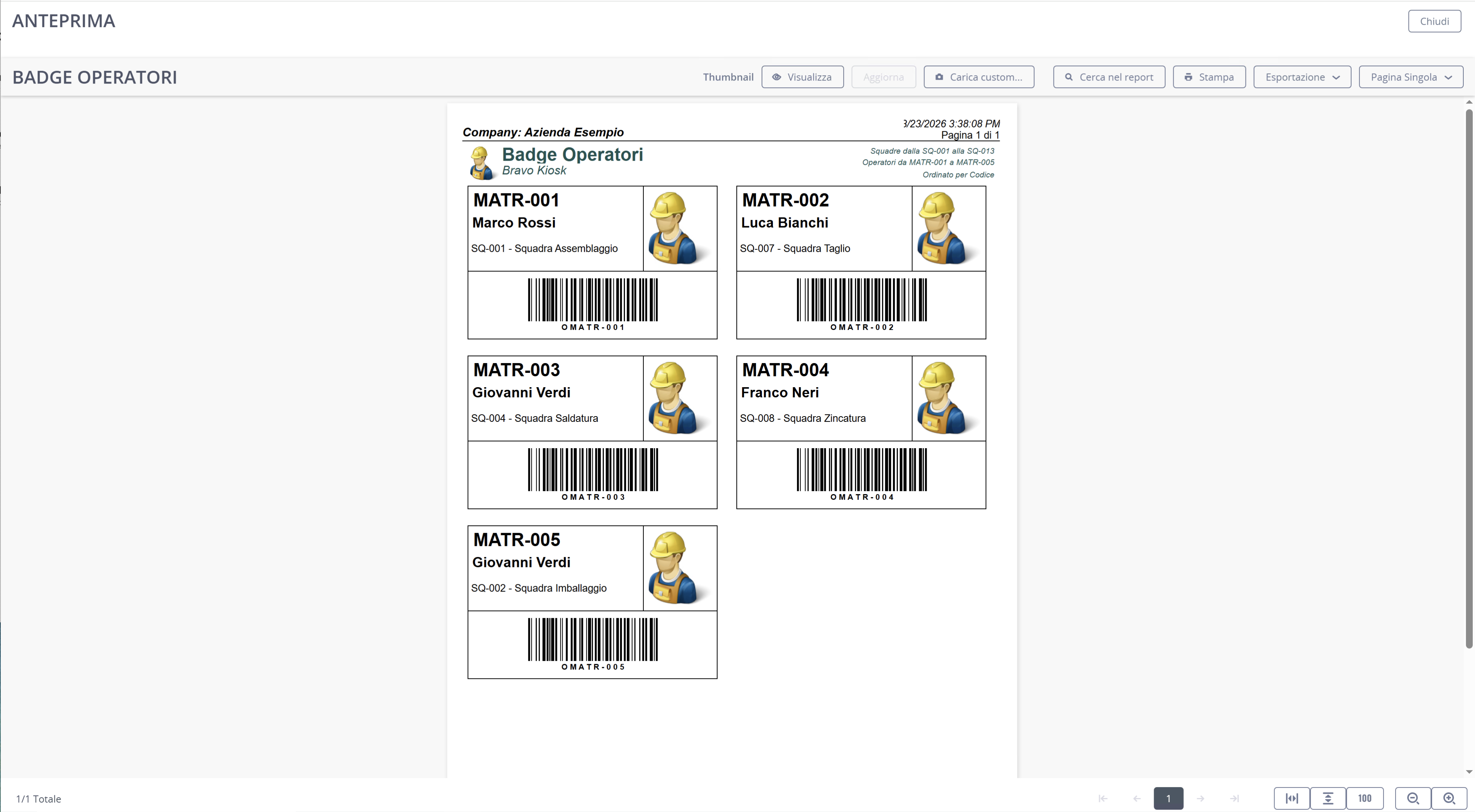Click the OMATR-004 barcode
Image resolution: width=1475 pixels, height=812 pixels.
[x=862, y=470]
